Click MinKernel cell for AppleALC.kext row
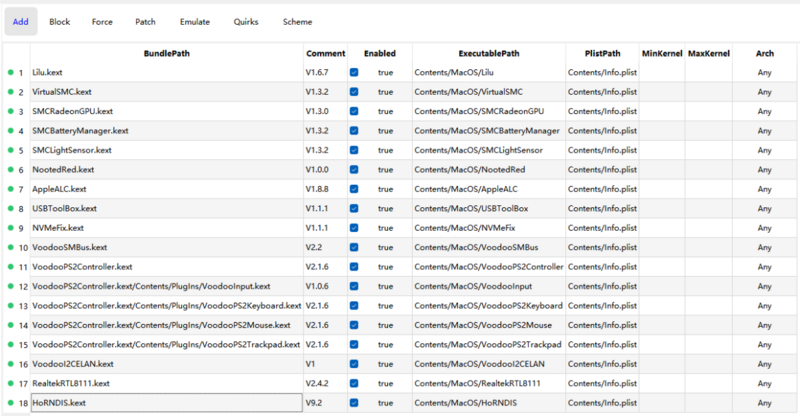This screenshot has width=800, height=416. tap(662, 189)
